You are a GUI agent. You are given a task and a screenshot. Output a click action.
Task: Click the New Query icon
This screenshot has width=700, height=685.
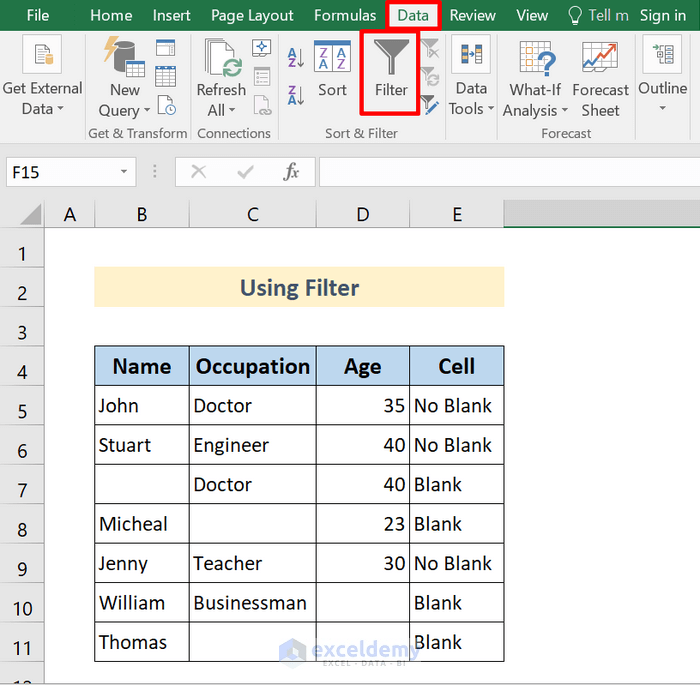click(125, 57)
